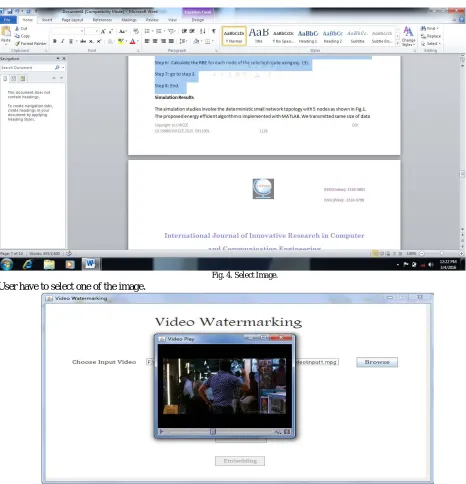Viewport: 466px width, 484px height.
Task: Open the File tab
Action: tap(7, 20)
